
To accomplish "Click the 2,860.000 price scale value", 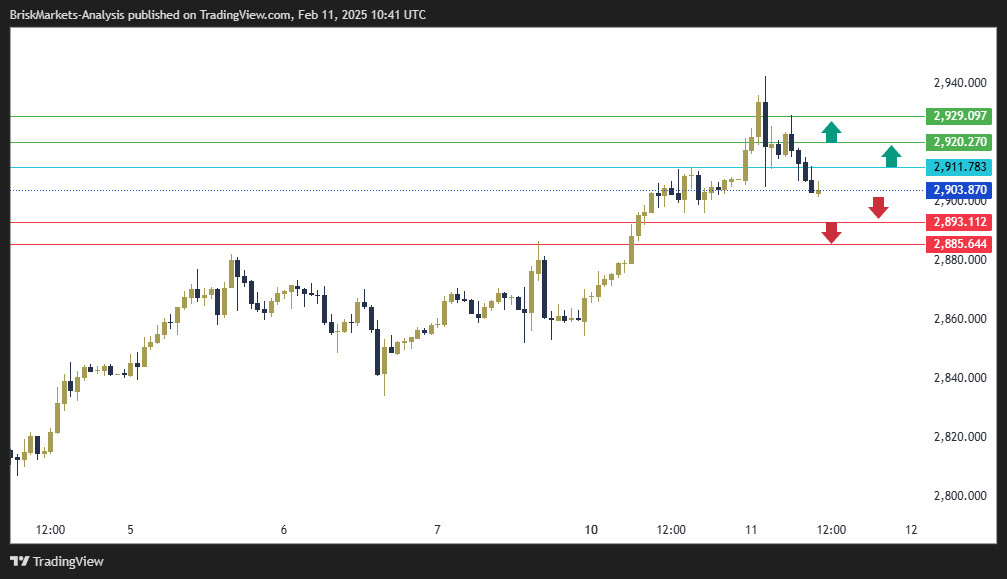I will [x=960, y=319].
